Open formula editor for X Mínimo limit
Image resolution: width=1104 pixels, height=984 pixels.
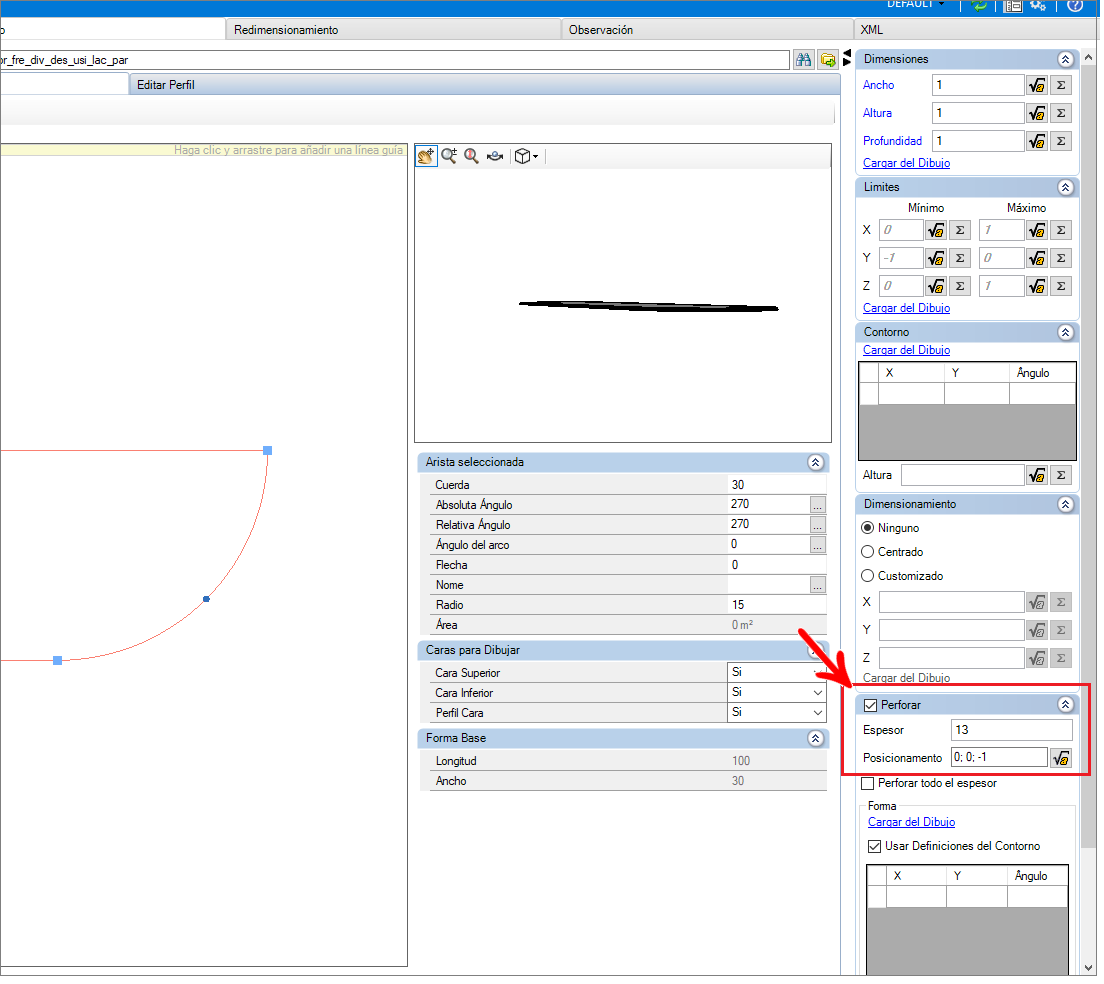point(938,231)
